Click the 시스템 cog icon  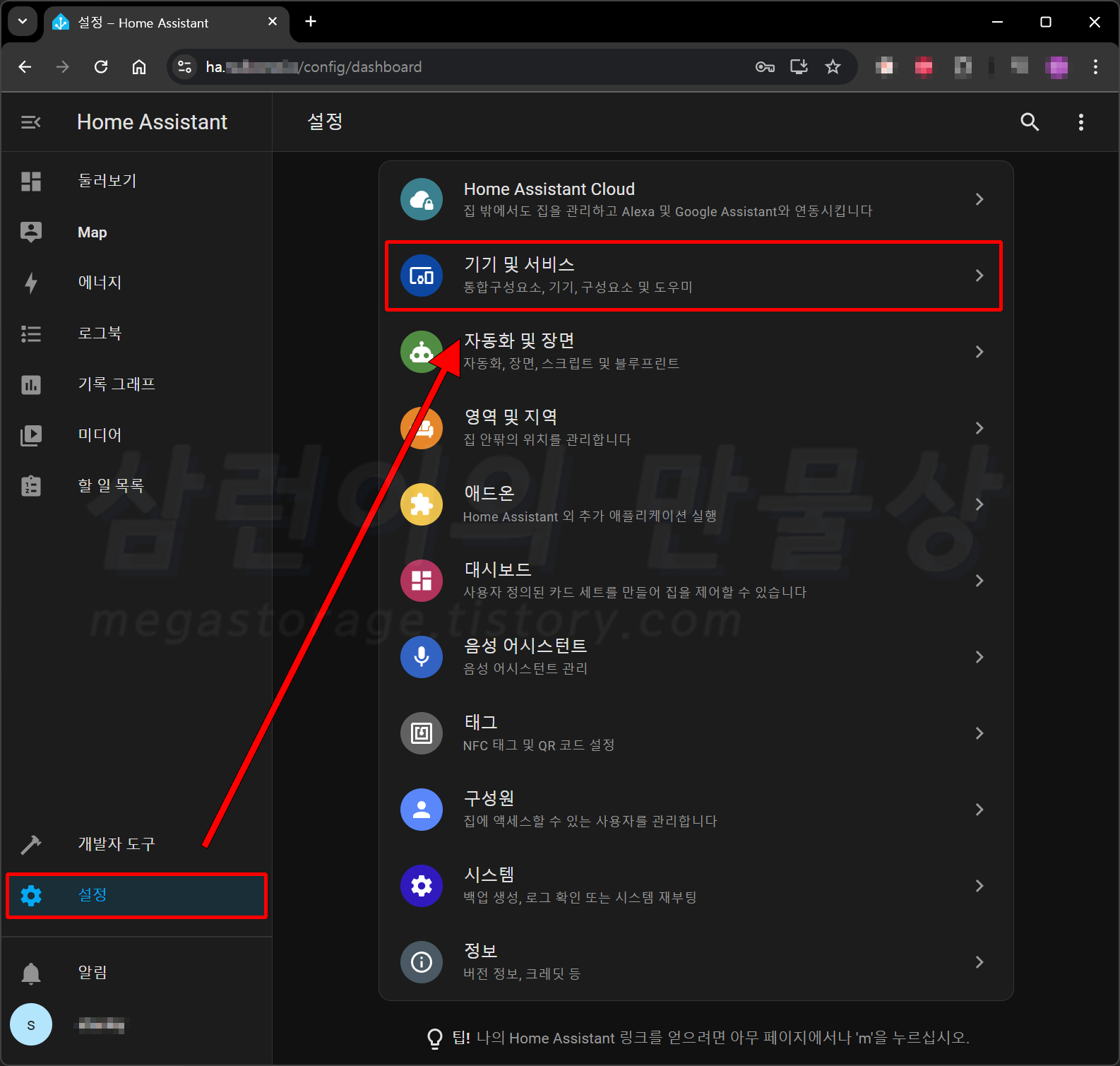pyautogui.click(x=422, y=886)
